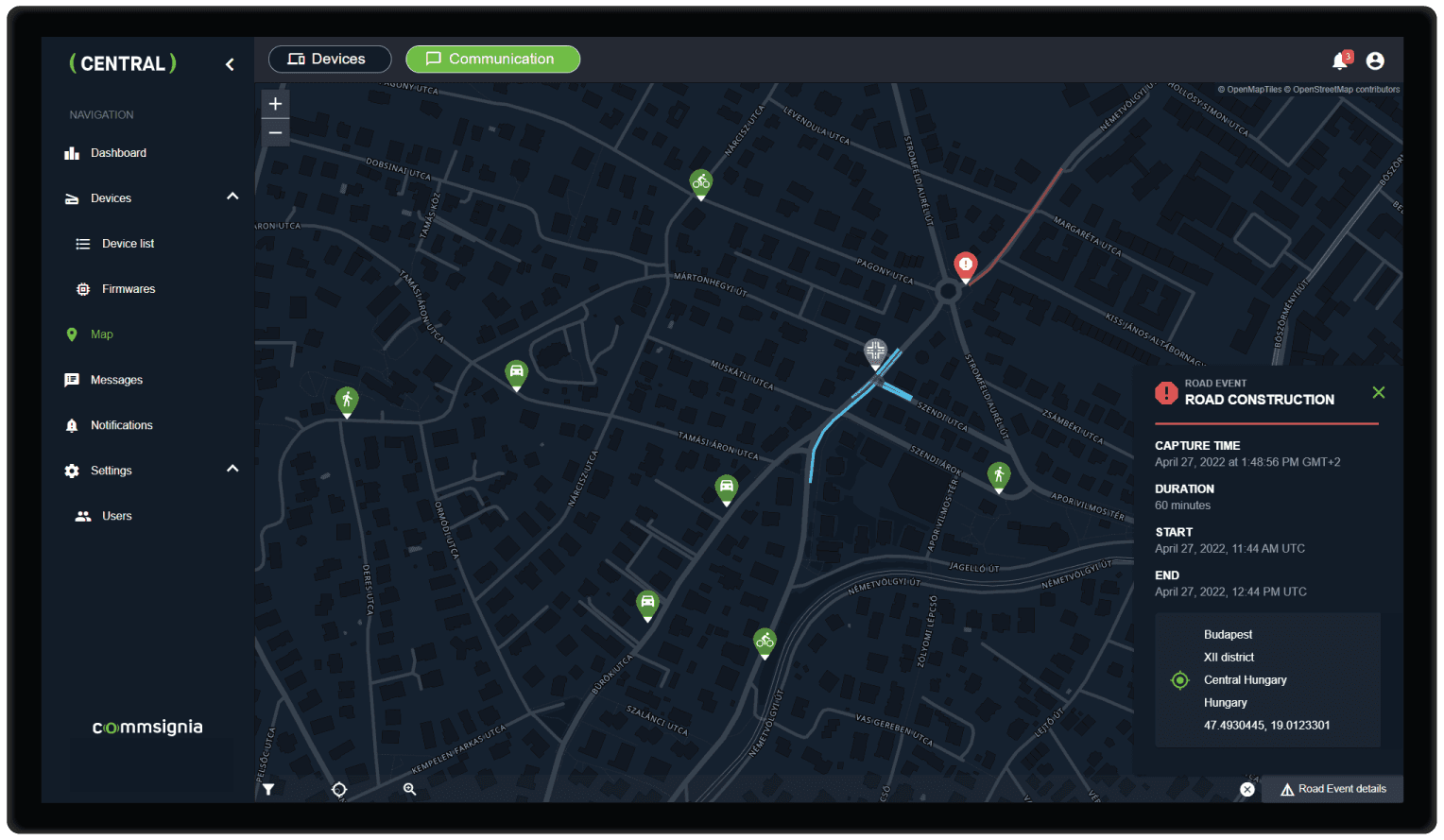1444x840 pixels.
Task: Open the user account profile icon
Action: [x=1375, y=61]
